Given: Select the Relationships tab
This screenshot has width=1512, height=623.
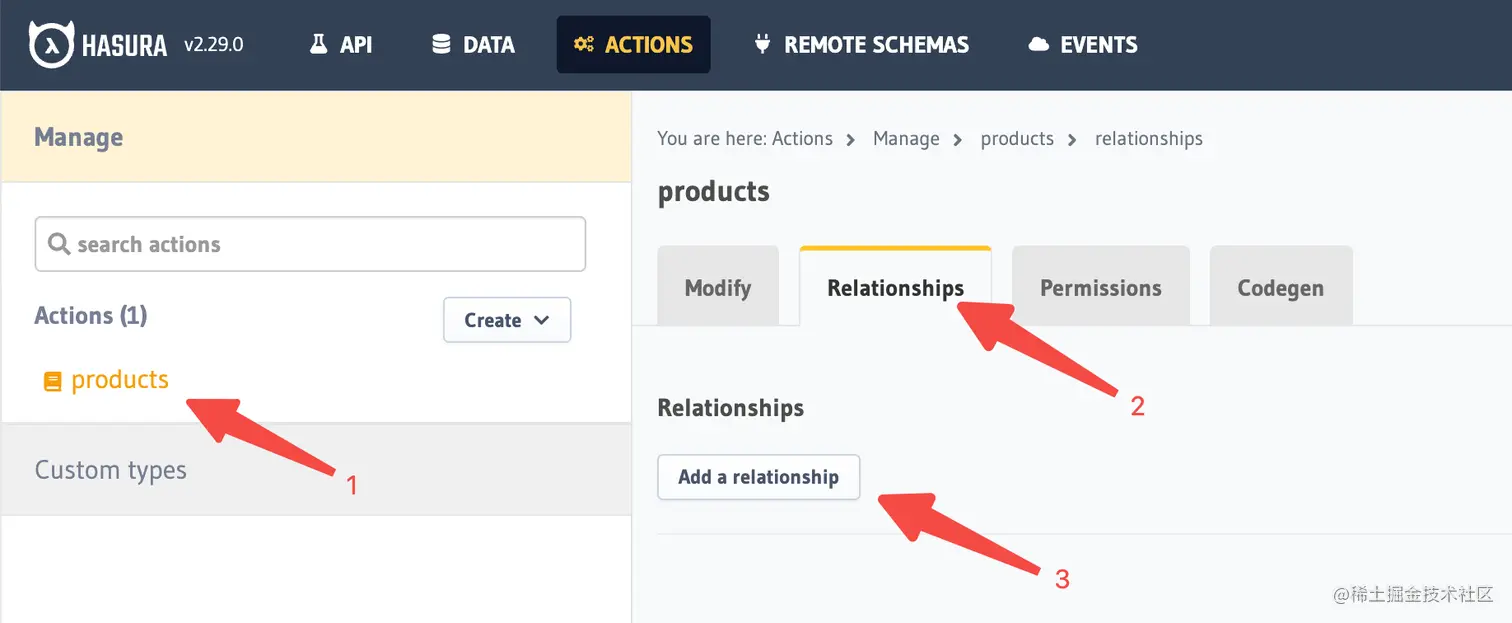Looking at the screenshot, I should 896,288.
